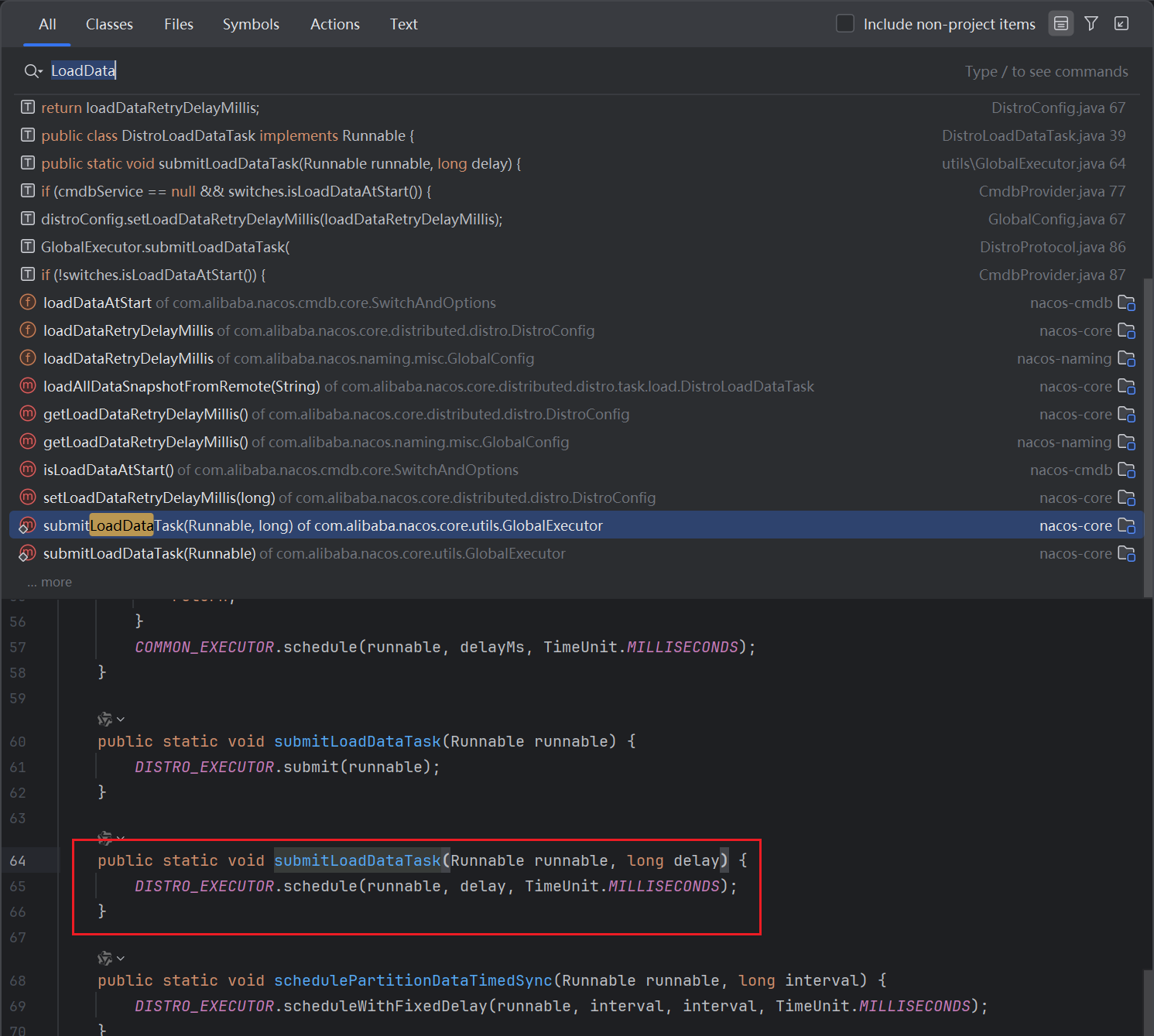Click the nacos-naming module icon for GlobalConfig field
The width and height of the screenshot is (1154, 1036).
pos(1126,359)
